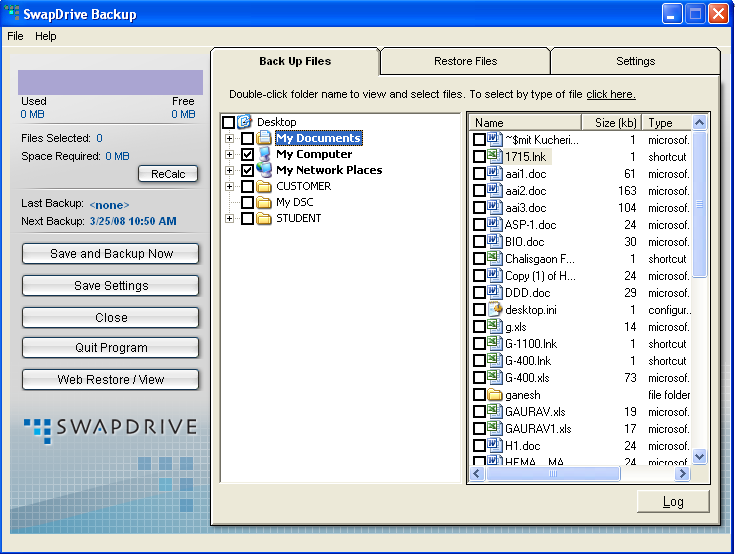
Task: Click file list scroll down arrow
Action: click(x=699, y=456)
